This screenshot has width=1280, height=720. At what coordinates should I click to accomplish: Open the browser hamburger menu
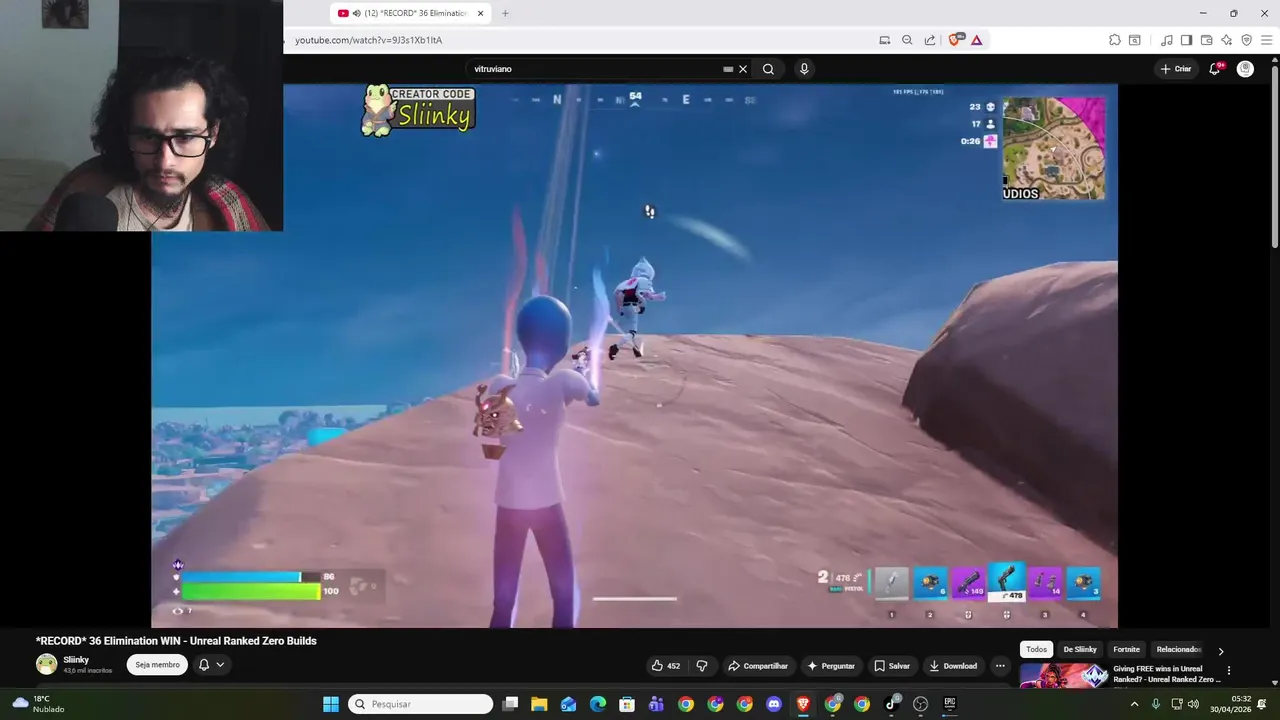tap(1267, 40)
